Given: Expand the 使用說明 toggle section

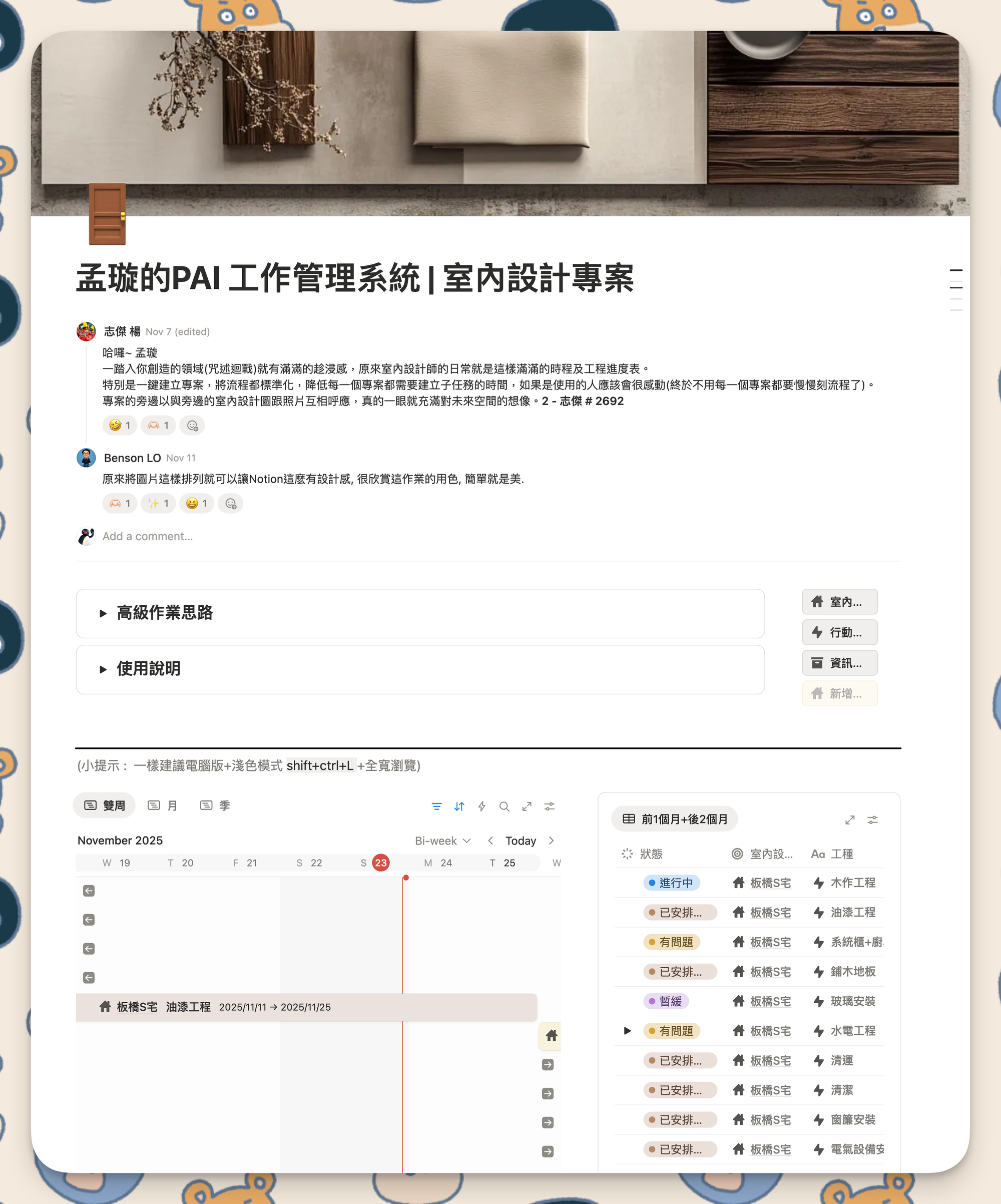Looking at the screenshot, I should click(103, 669).
